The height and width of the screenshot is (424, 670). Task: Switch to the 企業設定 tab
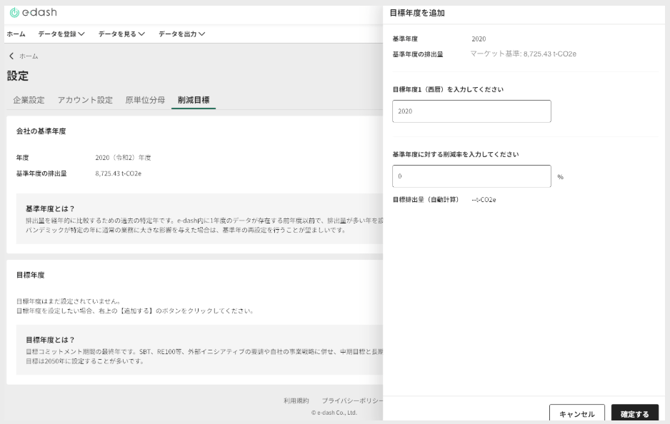tap(29, 100)
